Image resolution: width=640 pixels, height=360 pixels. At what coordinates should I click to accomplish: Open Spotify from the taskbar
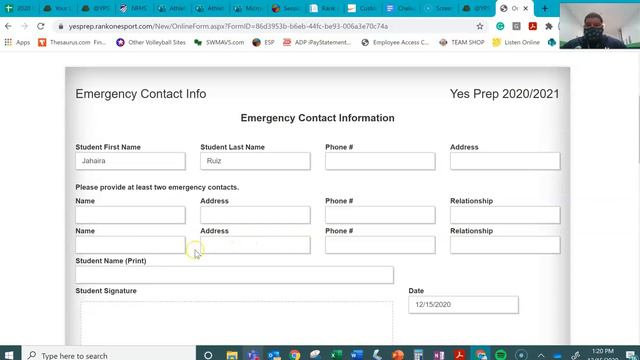[x=501, y=355]
